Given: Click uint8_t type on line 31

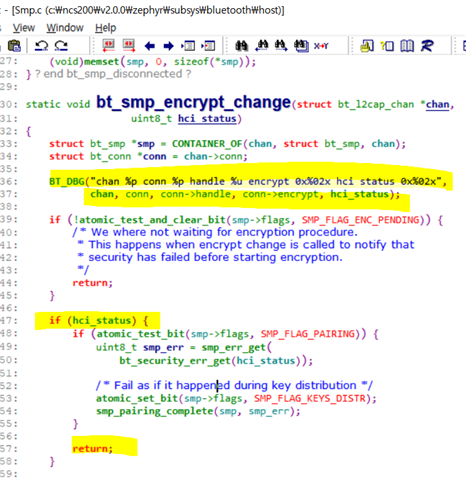Looking at the screenshot, I should pyautogui.click(x=151, y=119).
